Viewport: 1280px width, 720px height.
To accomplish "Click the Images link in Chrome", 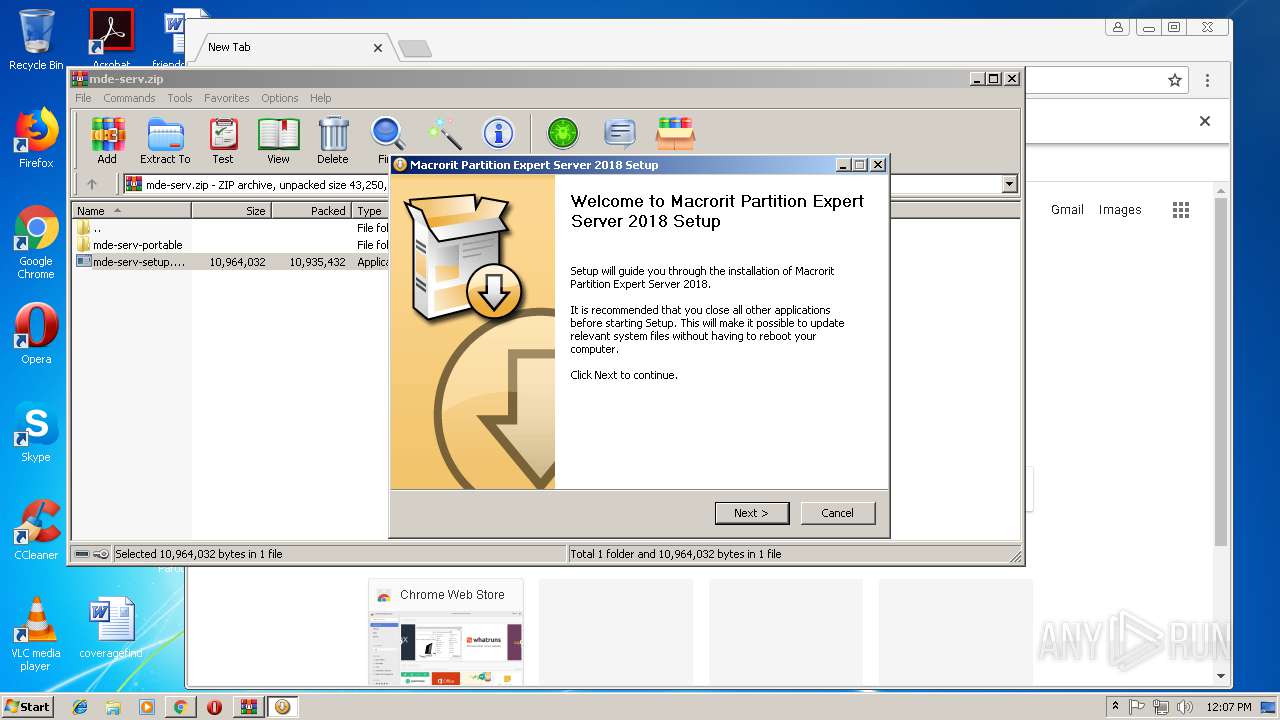I will tap(1120, 210).
